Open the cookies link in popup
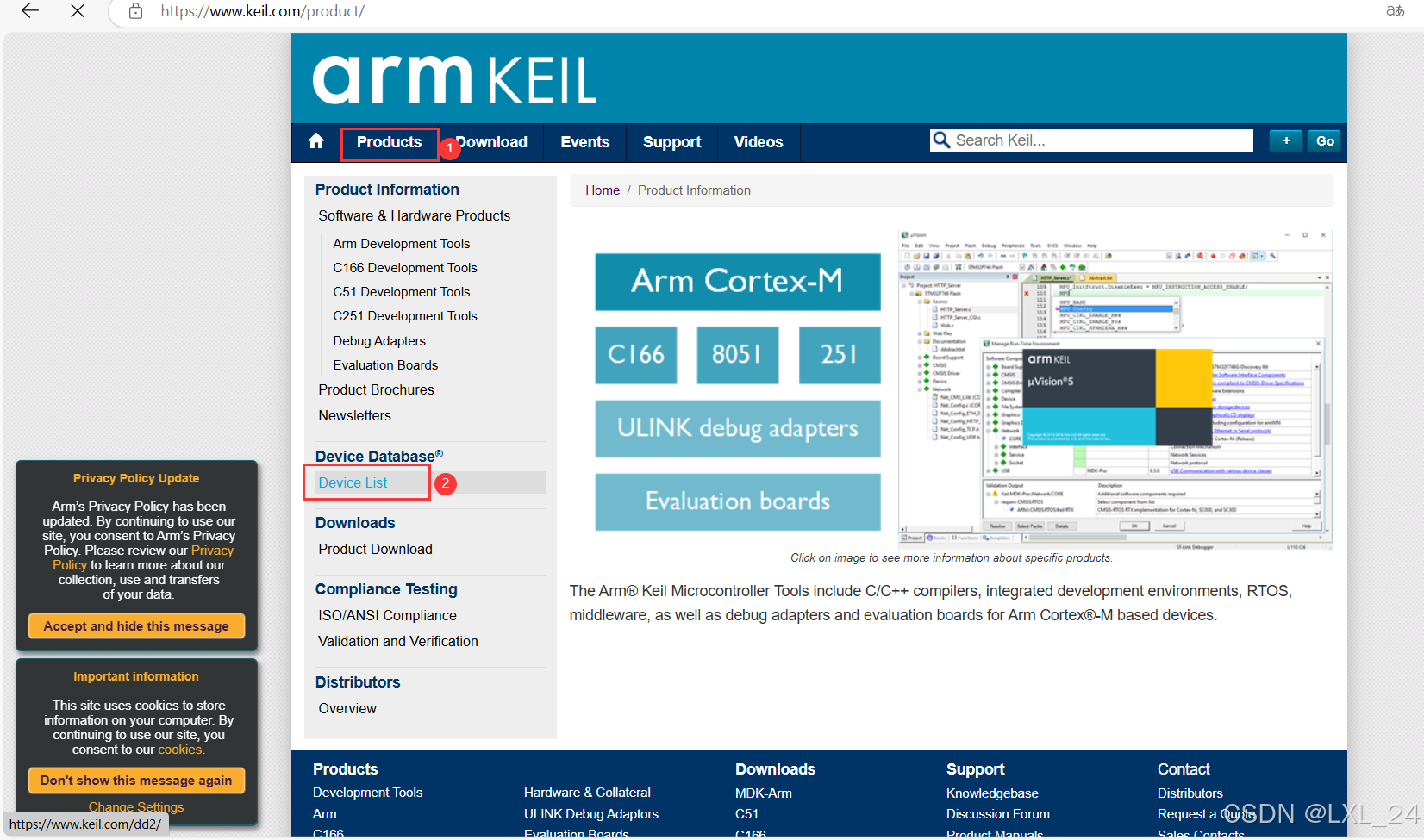This screenshot has height=840, width=1424. coord(180,750)
